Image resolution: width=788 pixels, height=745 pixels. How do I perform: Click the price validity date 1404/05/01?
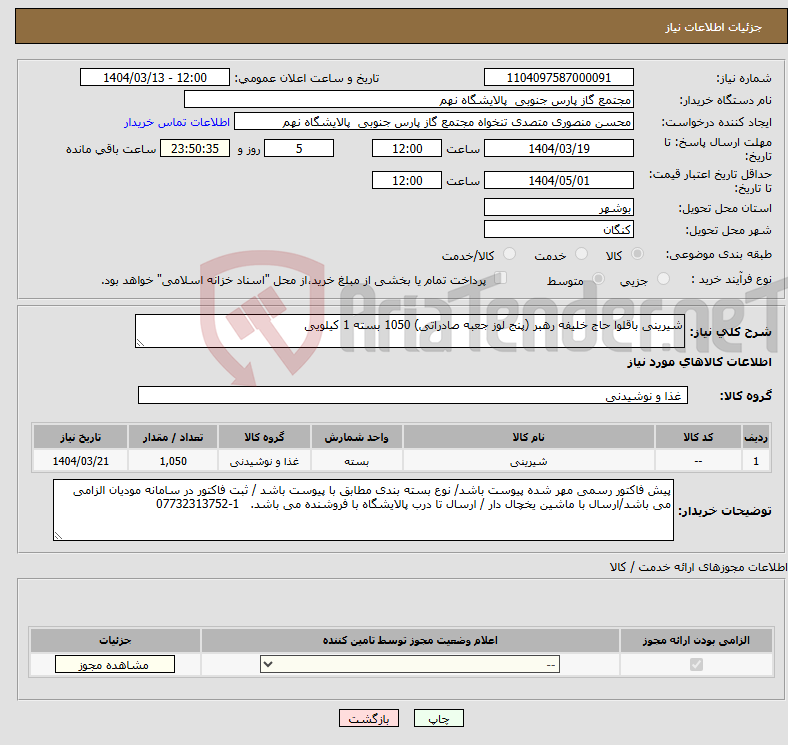coord(558,180)
